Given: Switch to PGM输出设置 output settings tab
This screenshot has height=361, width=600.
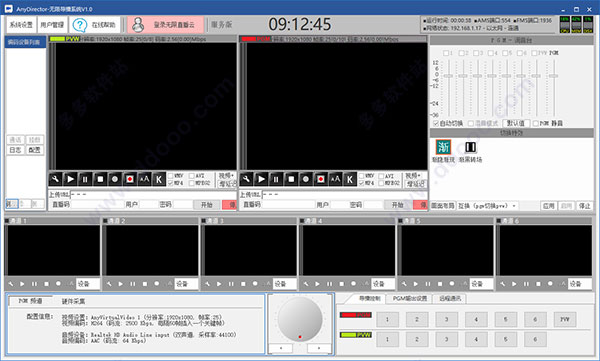Looking at the screenshot, I should click(x=410, y=299).
